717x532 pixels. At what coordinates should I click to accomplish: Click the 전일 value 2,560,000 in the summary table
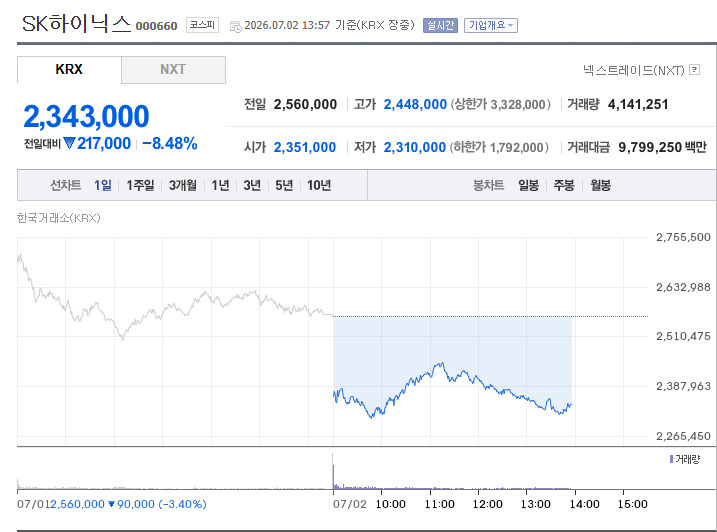tap(305, 104)
